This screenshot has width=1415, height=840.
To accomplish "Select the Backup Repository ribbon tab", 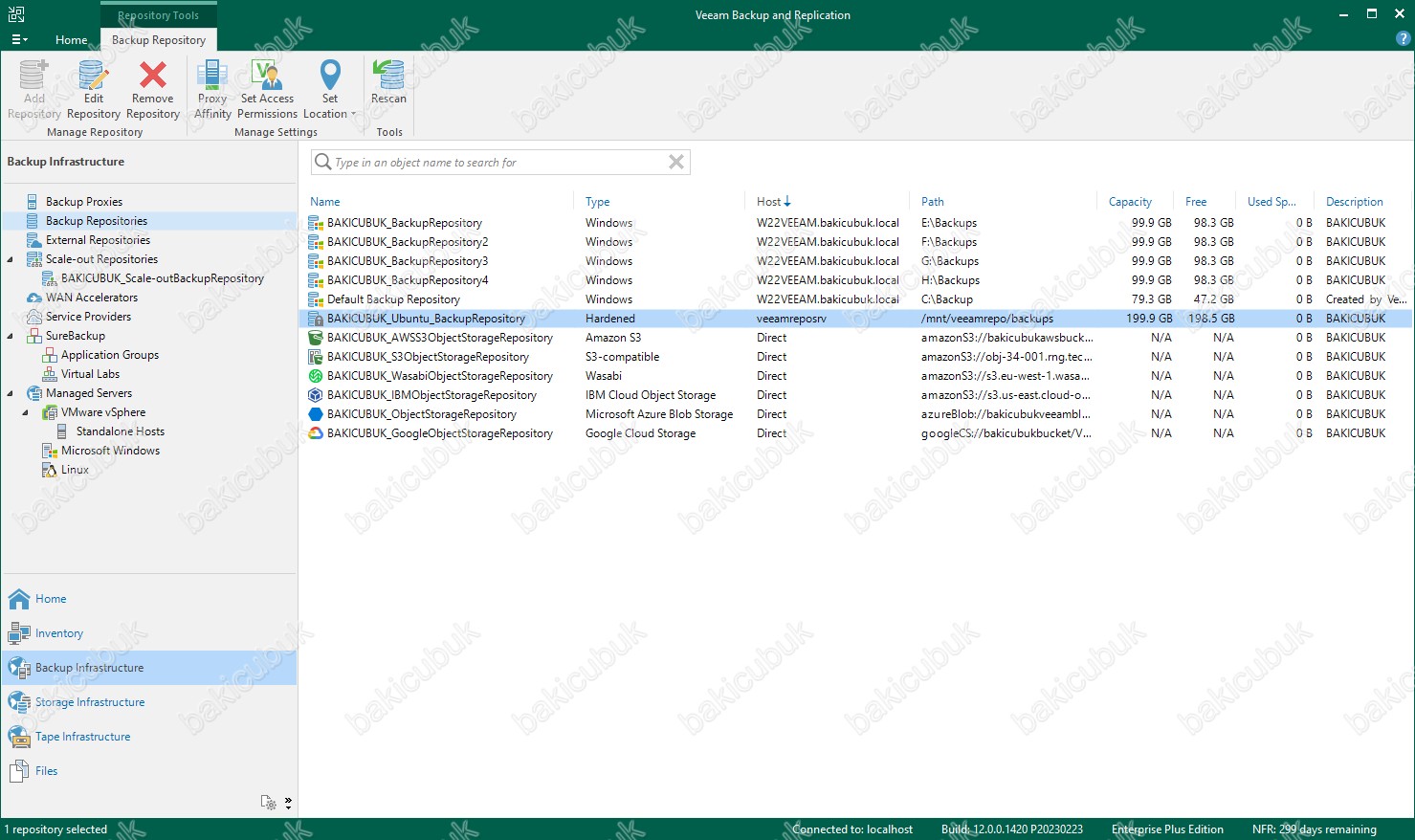I will coord(159,40).
